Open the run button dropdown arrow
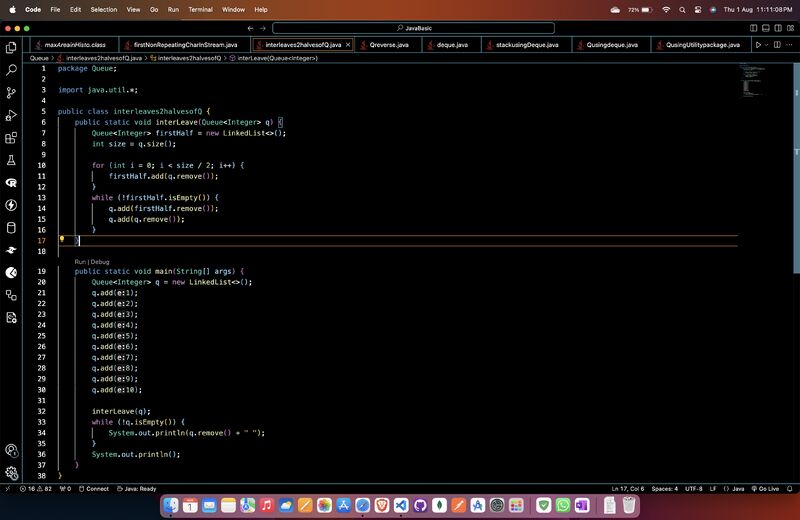Image resolution: width=800 pixels, height=520 pixels. tap(768, 45)
